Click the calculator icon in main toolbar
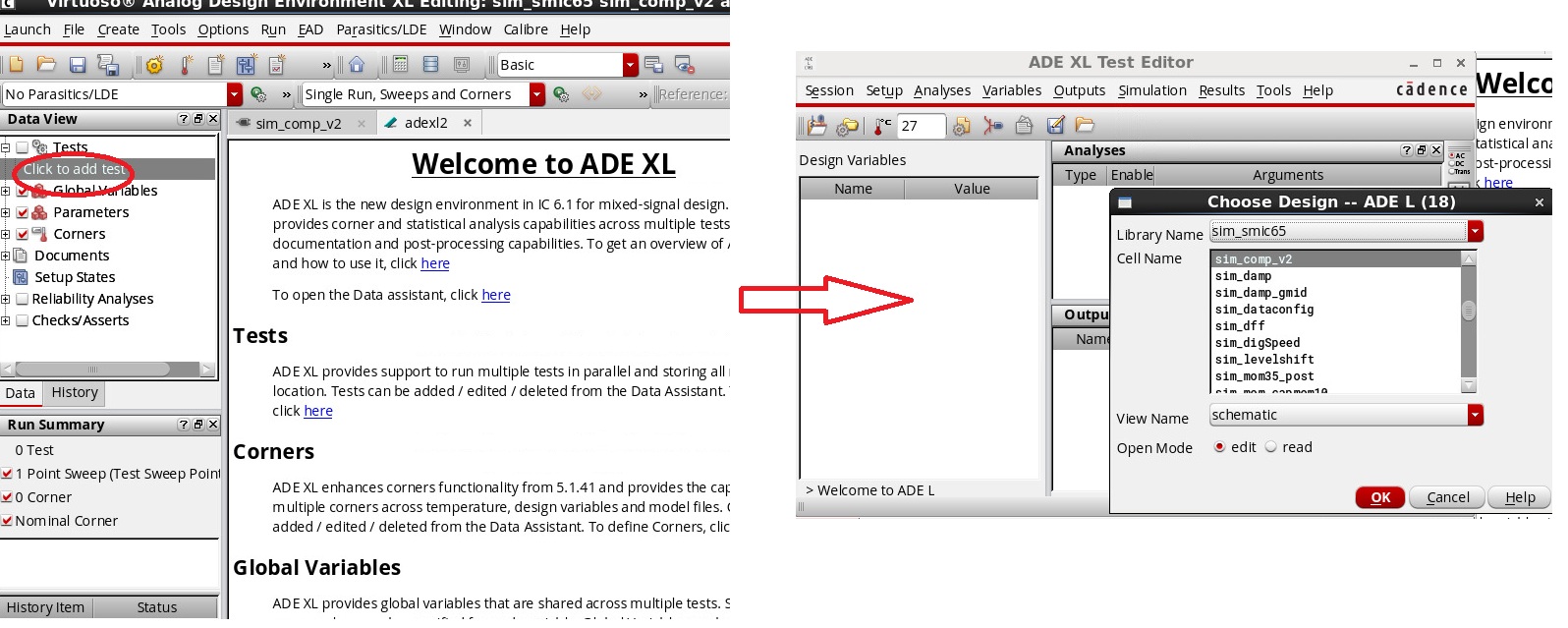This screenshot has width=1568, height=628. click(400, 65)
